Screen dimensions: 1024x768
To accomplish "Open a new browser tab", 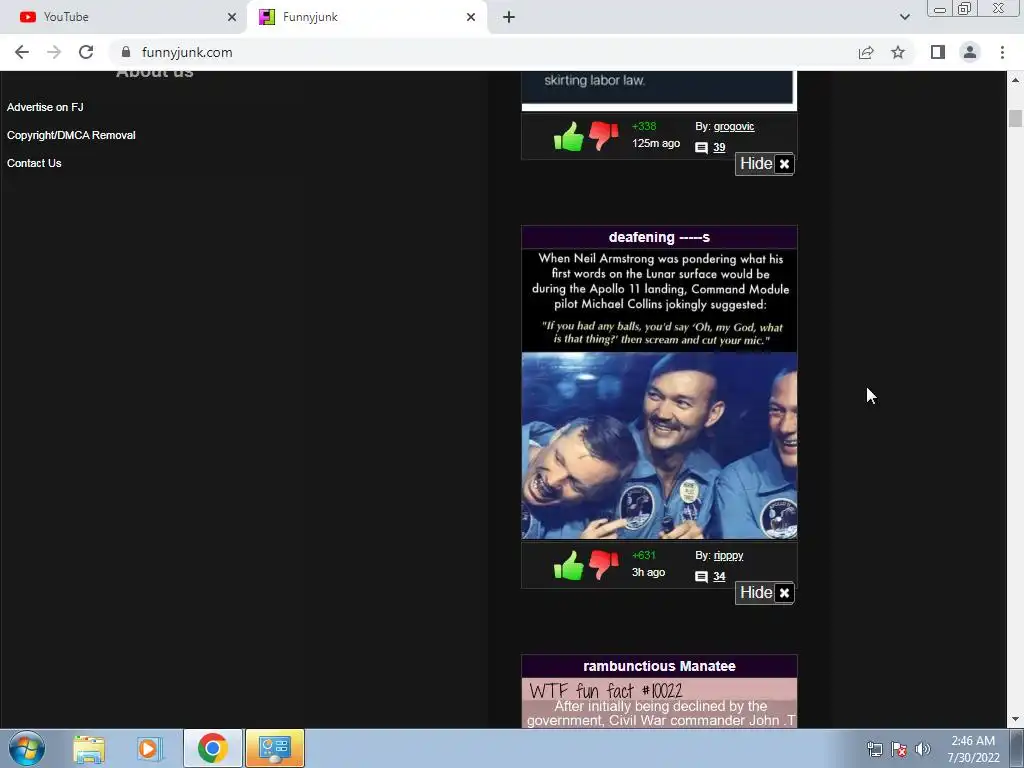I will coord(509,18).
